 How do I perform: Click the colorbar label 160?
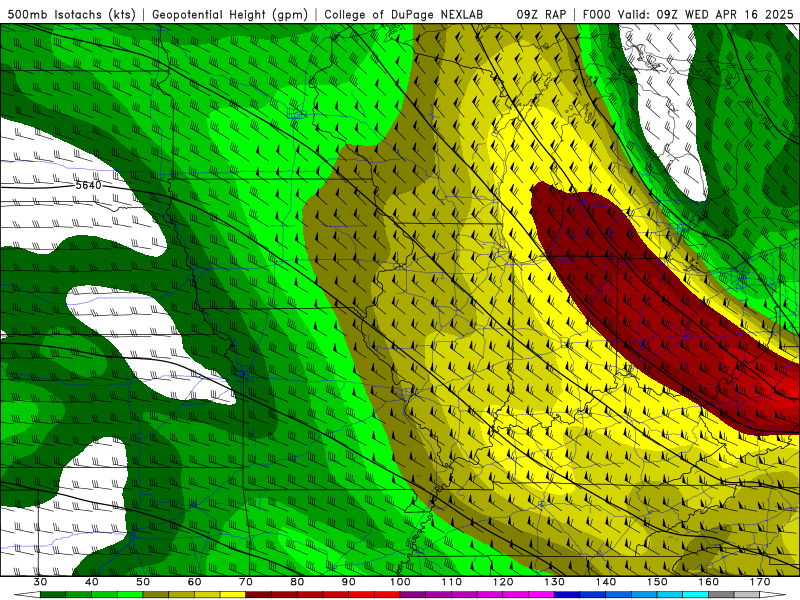click(709, 582)
